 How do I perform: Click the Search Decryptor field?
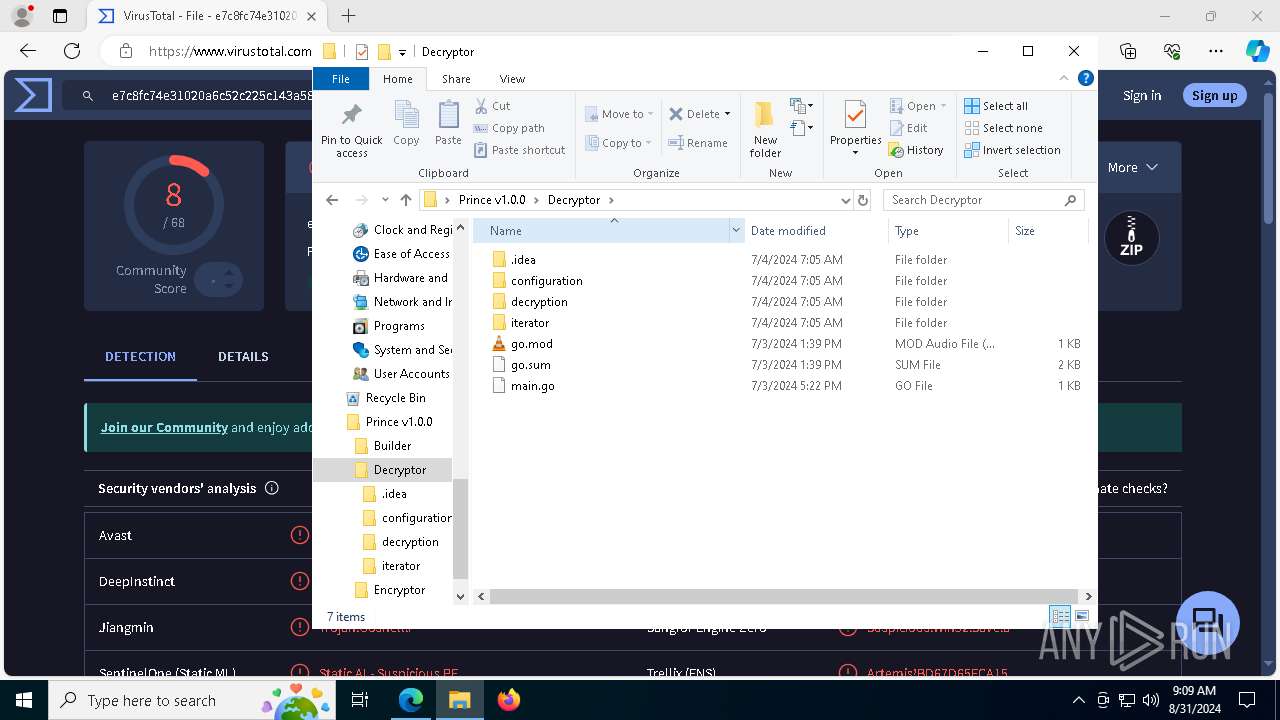point(984,200)
